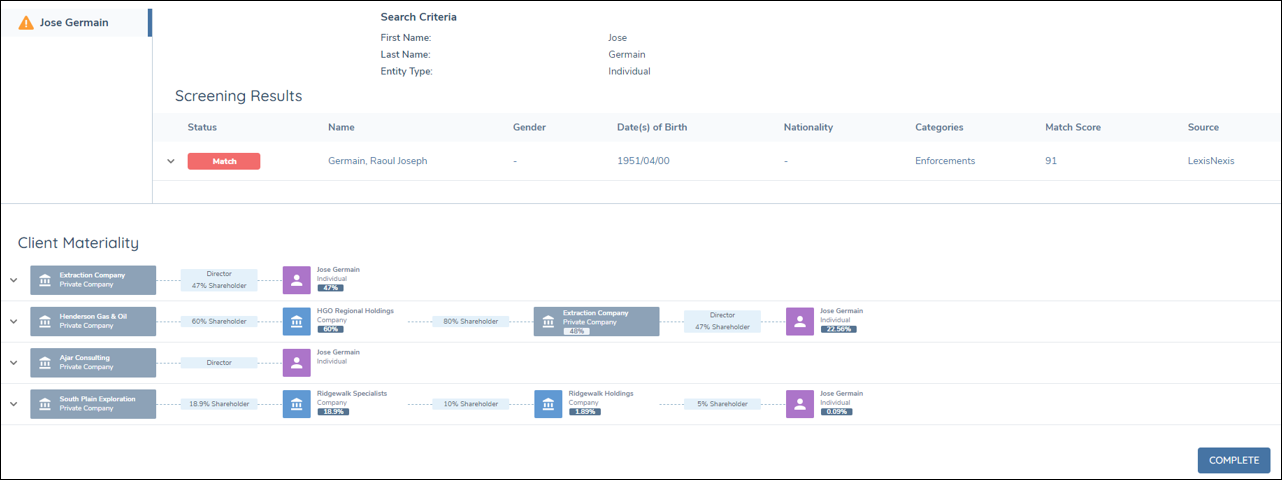
Task: Click the person icon next to the 0.09% badge
Action: point(800,404)
